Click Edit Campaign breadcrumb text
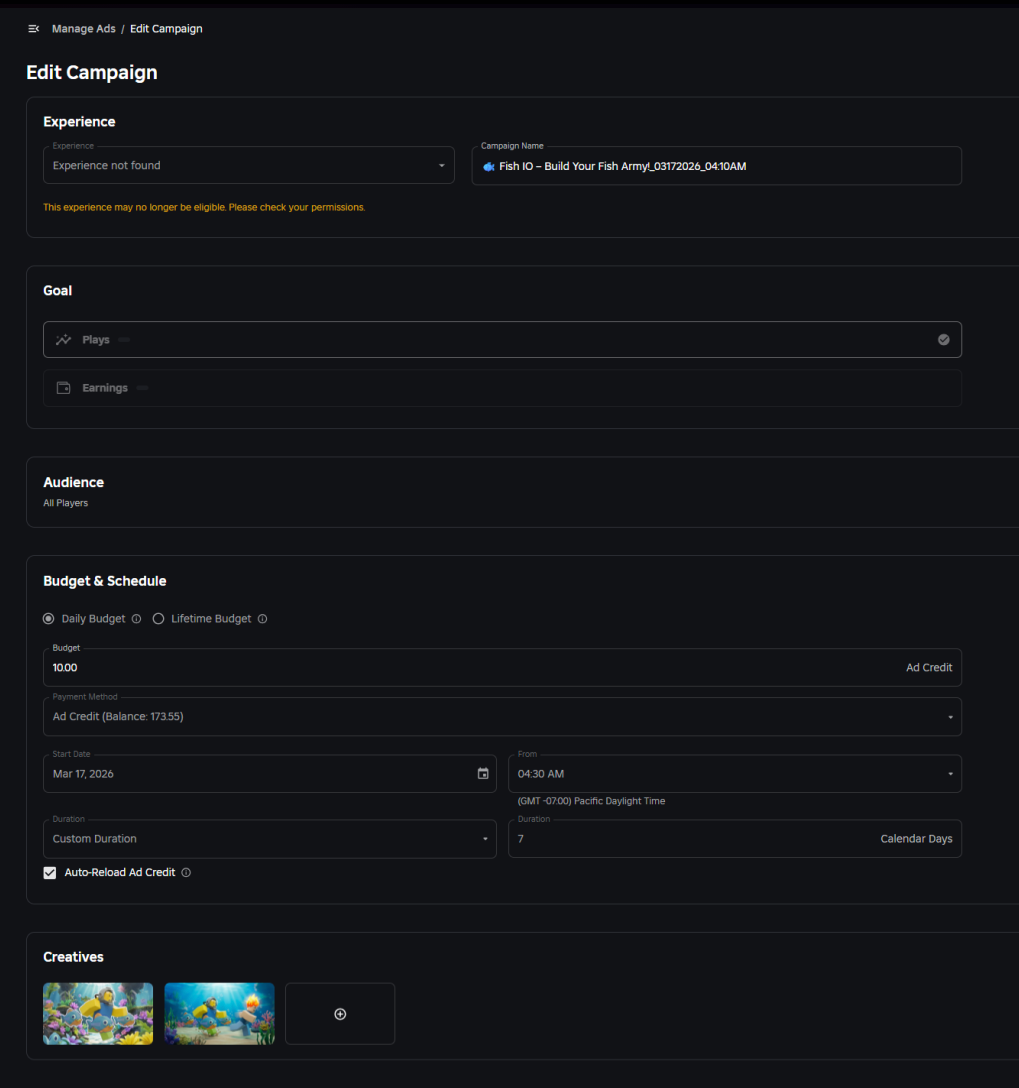Image resolution: width=1019 pixels, height=1088 pixels. coord(166,28)
